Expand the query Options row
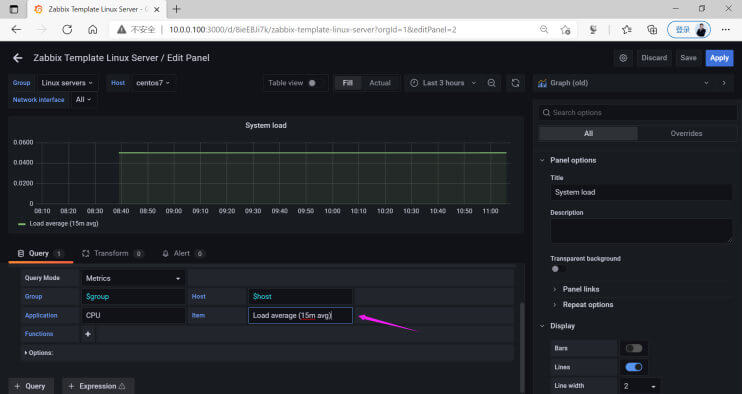Viewport: 742px width, 394px height. tap(39, 353)
